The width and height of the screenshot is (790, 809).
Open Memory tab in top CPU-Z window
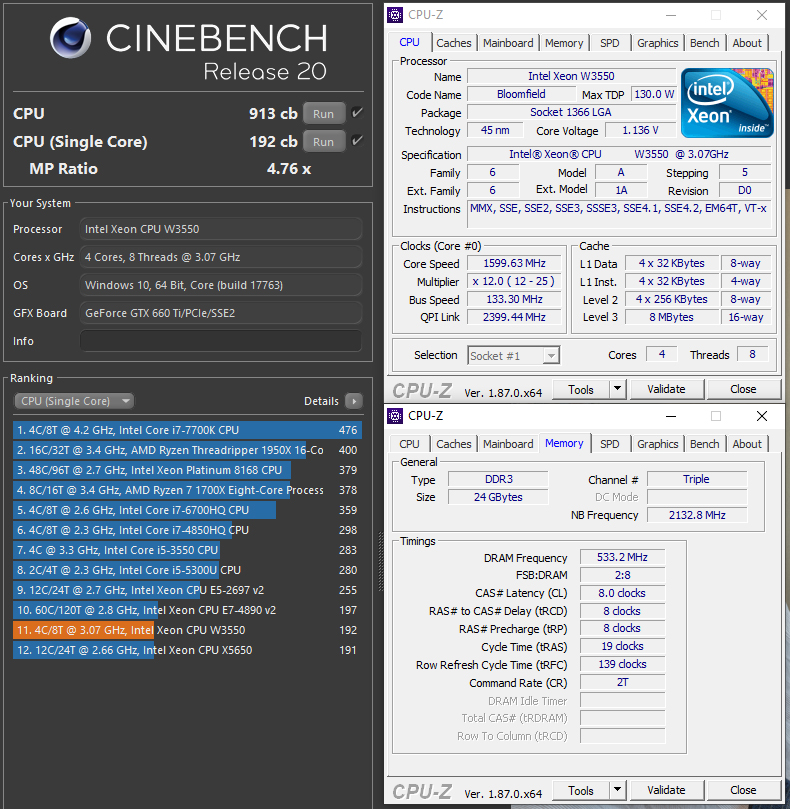click(564, 43)
